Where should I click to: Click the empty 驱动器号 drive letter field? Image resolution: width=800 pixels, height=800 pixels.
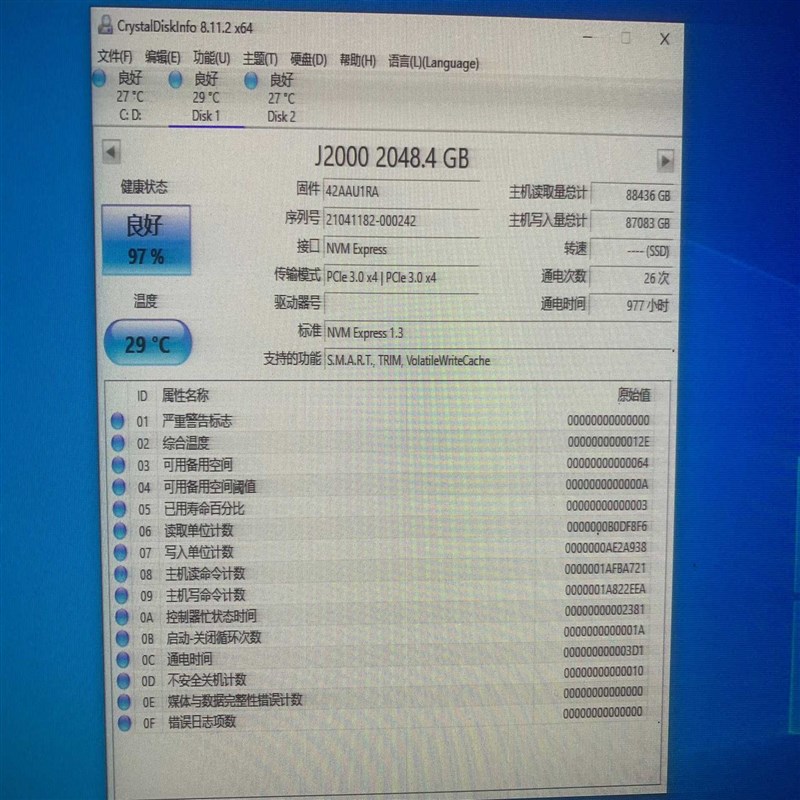(x=401, y=304)
